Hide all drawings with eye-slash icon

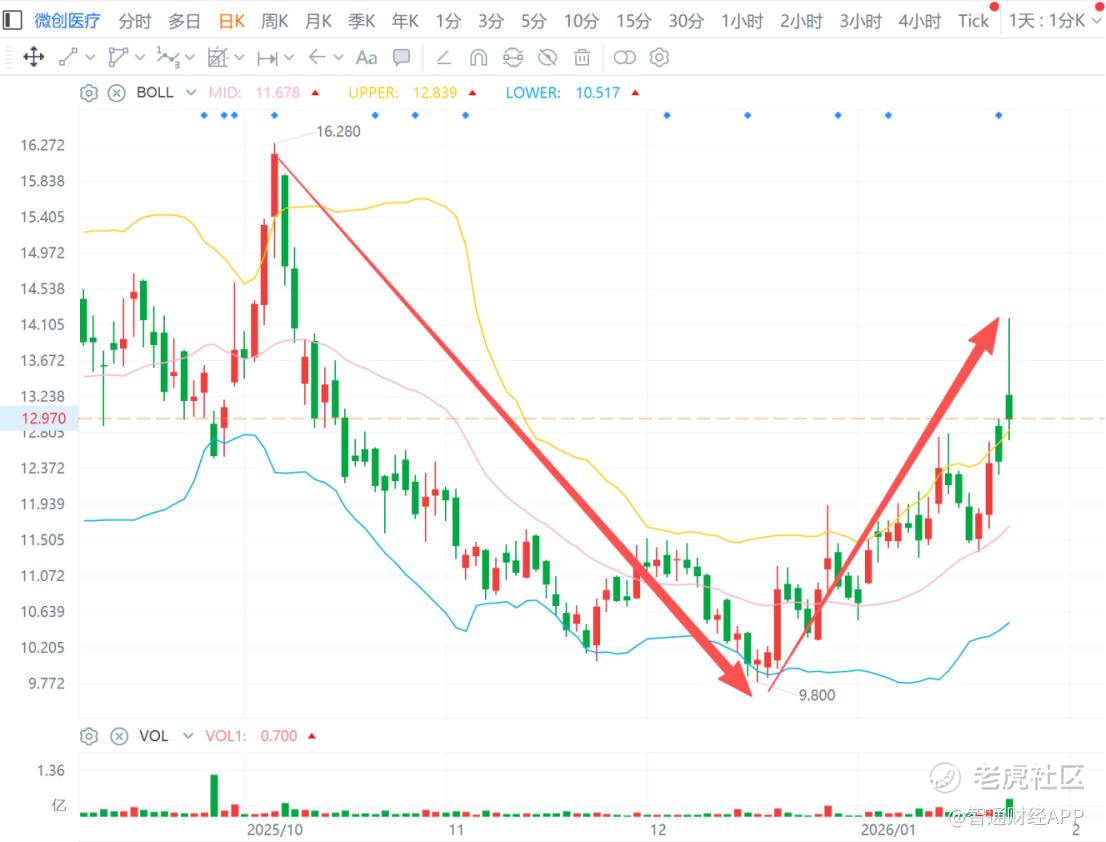click(547, 57)
